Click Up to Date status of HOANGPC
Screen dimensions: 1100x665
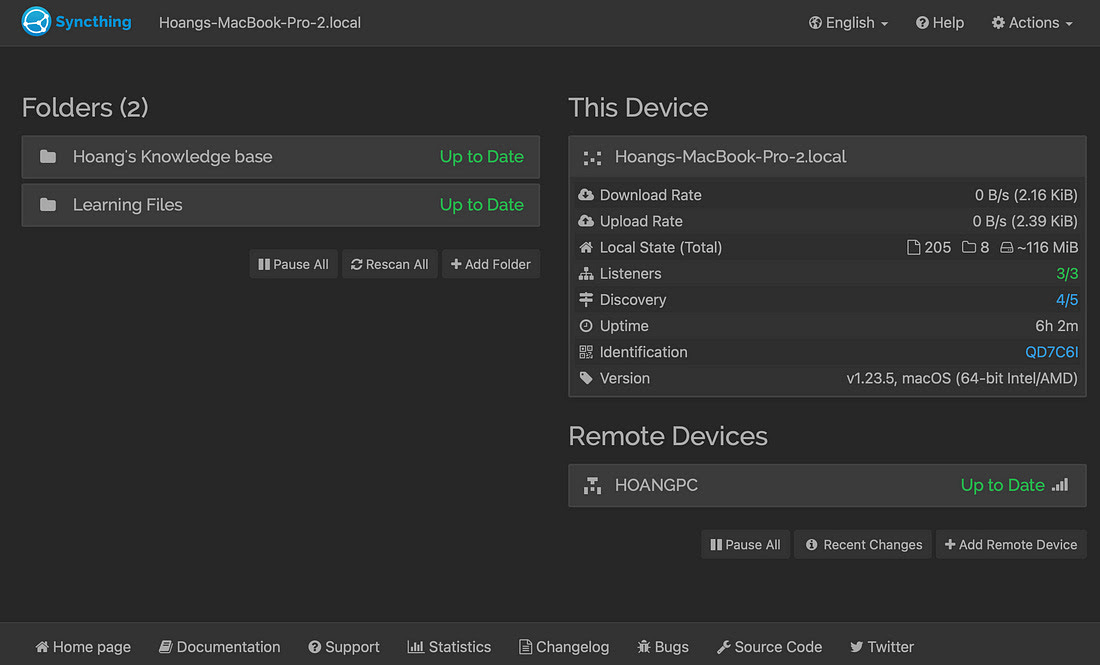pos(1002,485)
